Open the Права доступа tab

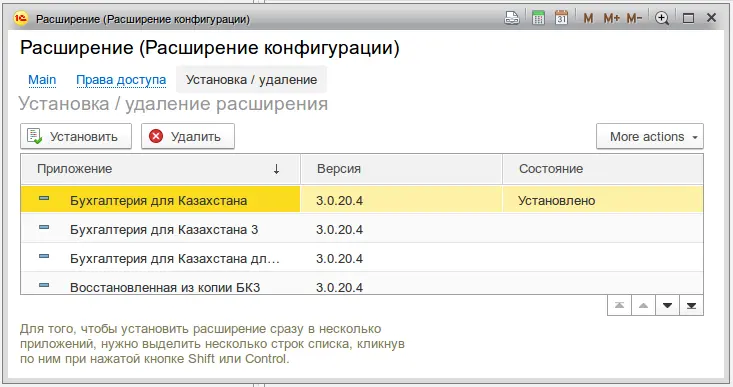121,80
